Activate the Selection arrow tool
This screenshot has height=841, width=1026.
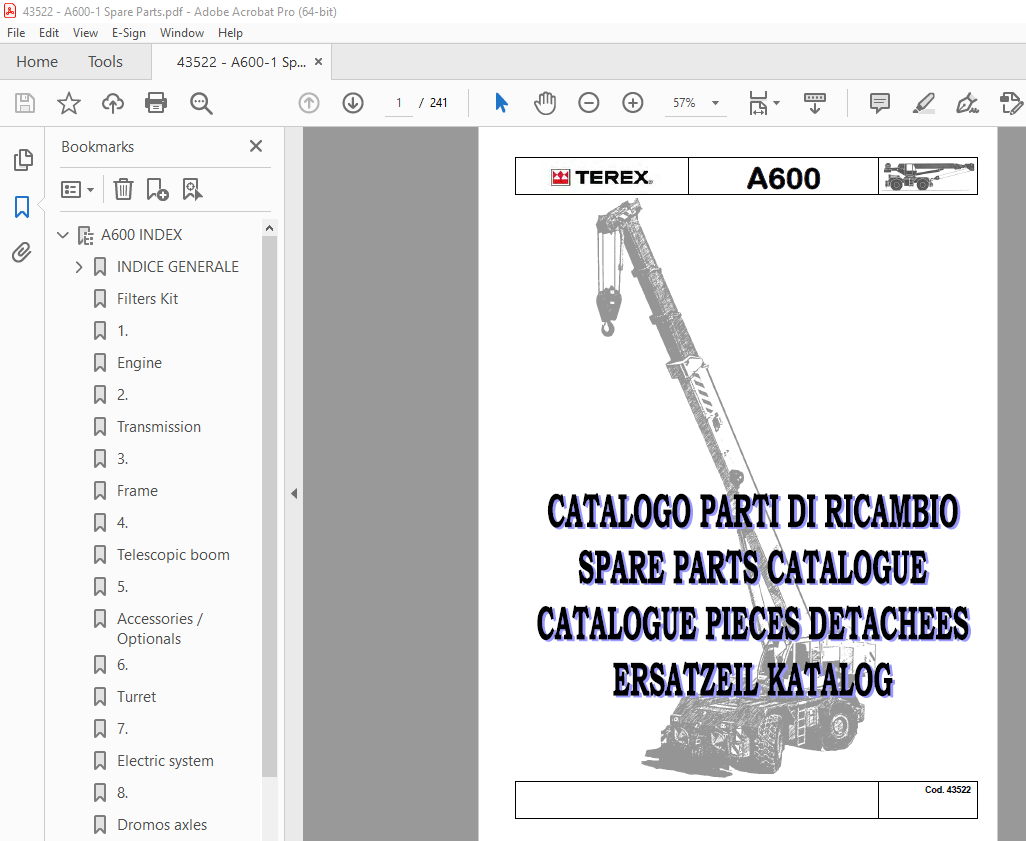(501, 103)
